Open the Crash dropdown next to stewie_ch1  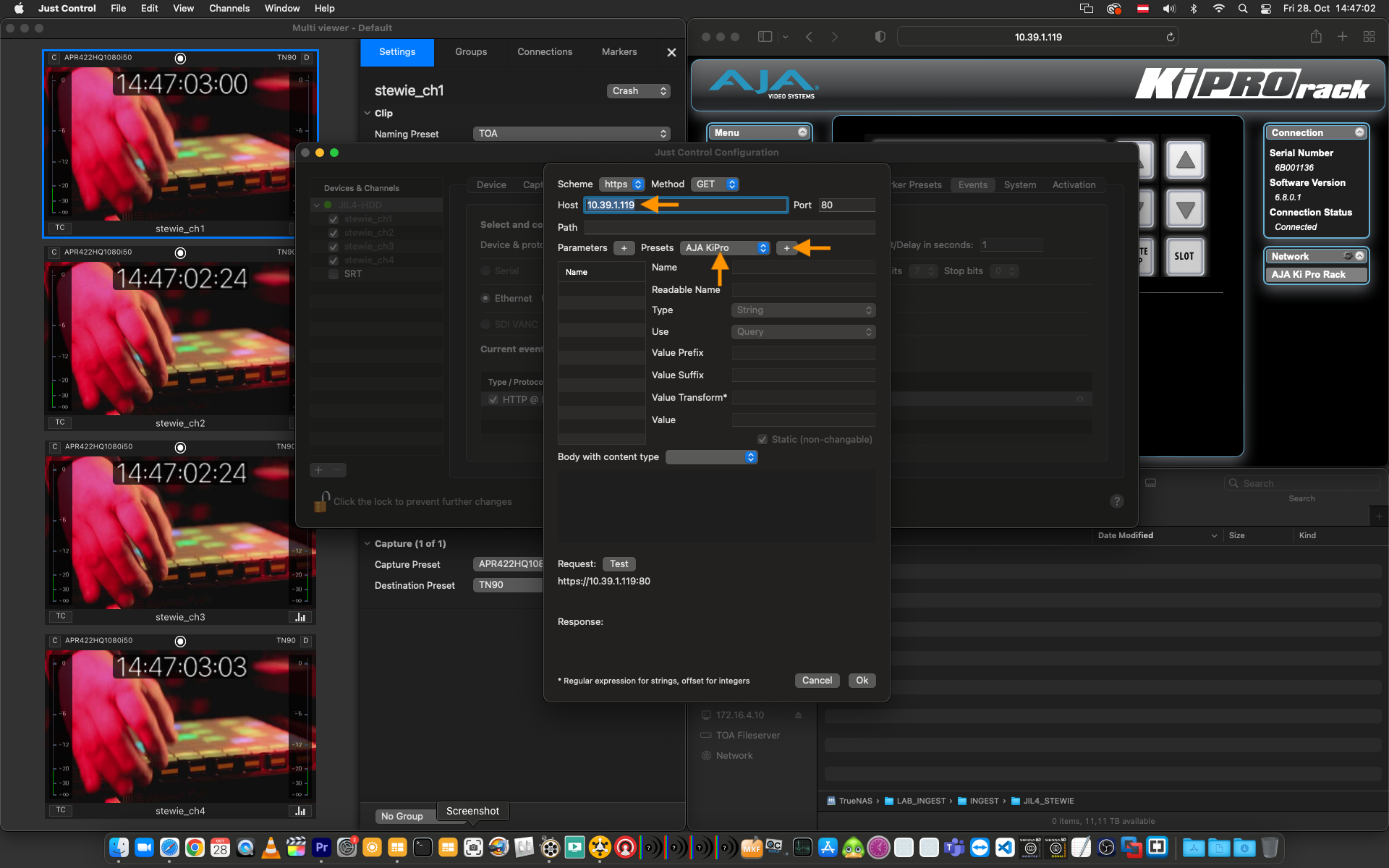(x=638, y=91)
